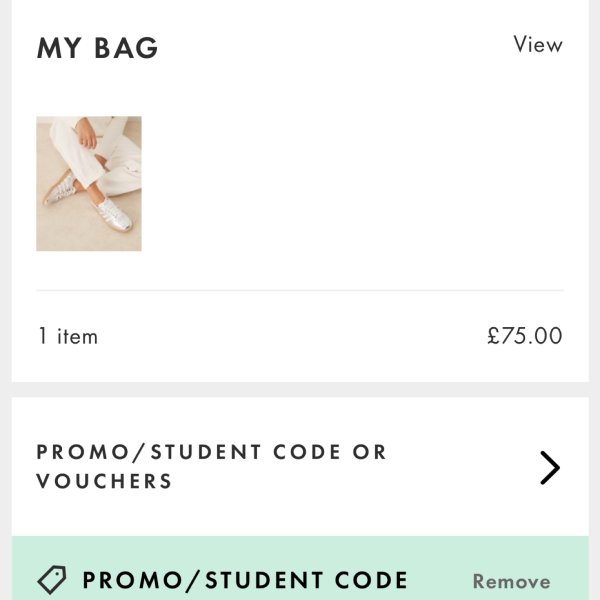Click grey gap between bag and promo cards
The height and width of the screenshot is (600, 600).
[300, 389]
